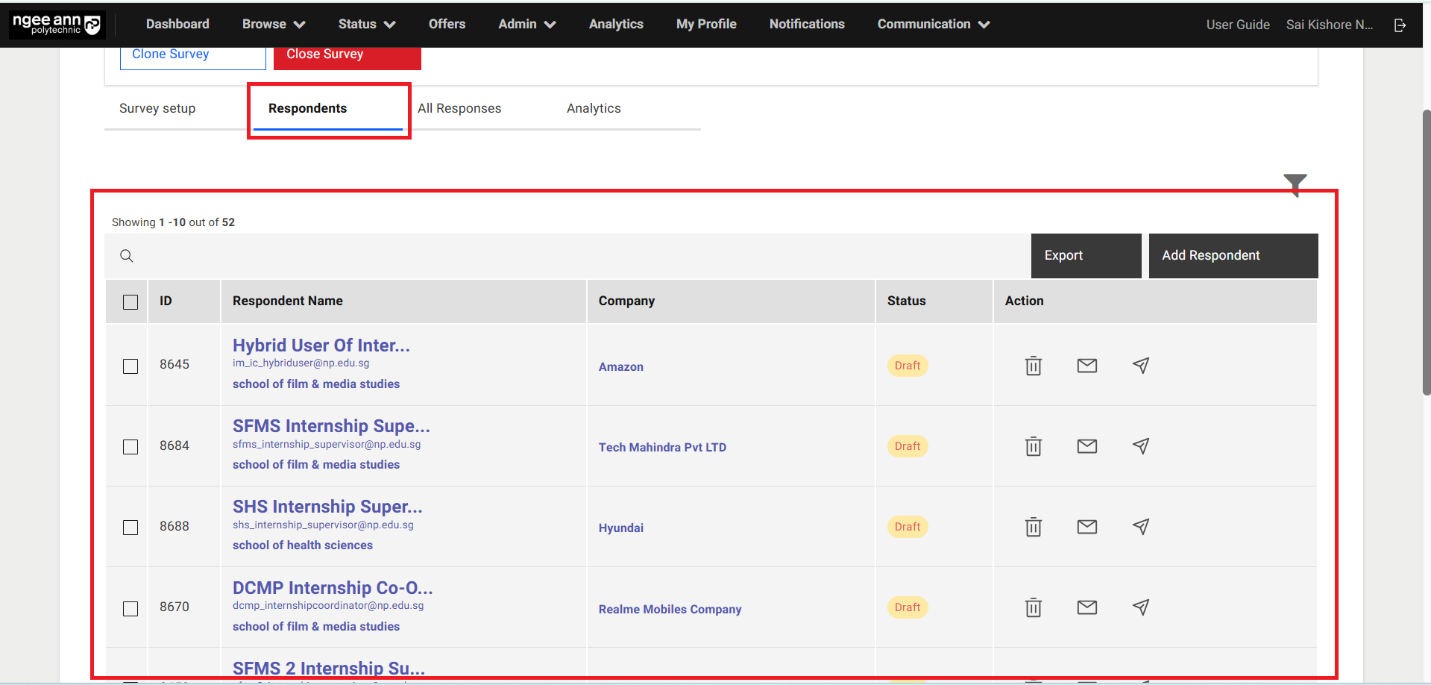
Task: Open the Status dropdown in navbar
Action: click(x=366, y=24)
